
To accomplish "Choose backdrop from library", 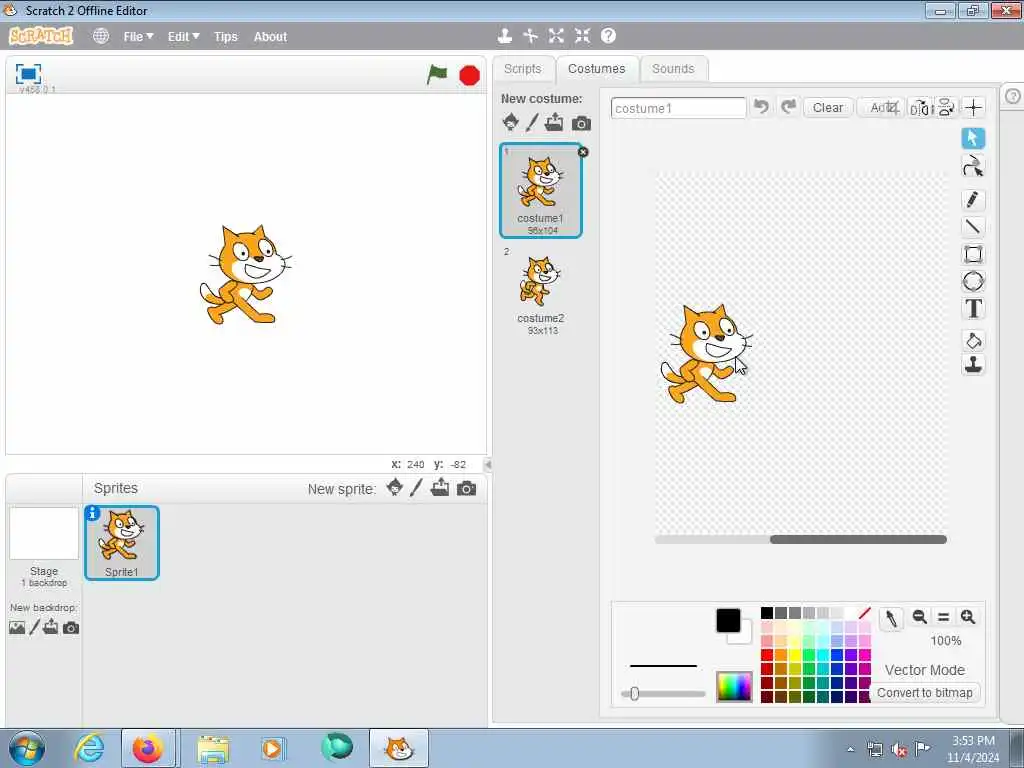I will (x=17, y=628).
